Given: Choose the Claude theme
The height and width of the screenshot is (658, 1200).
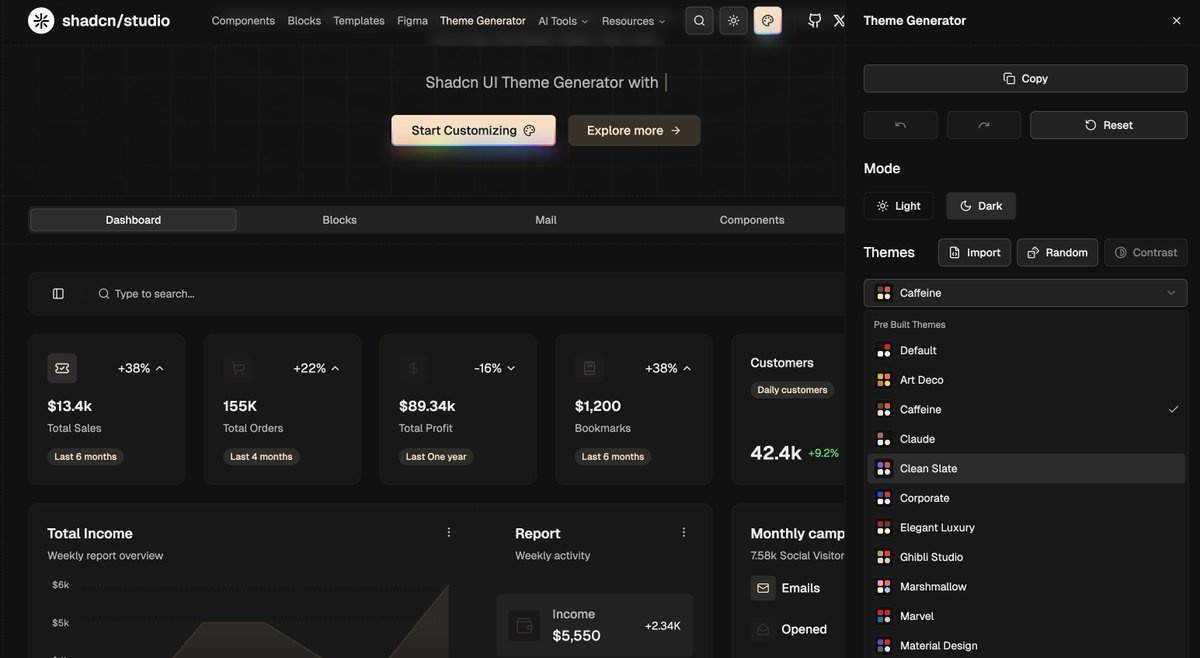Looking at the screenshot, I should click(x=1026, y=439).
